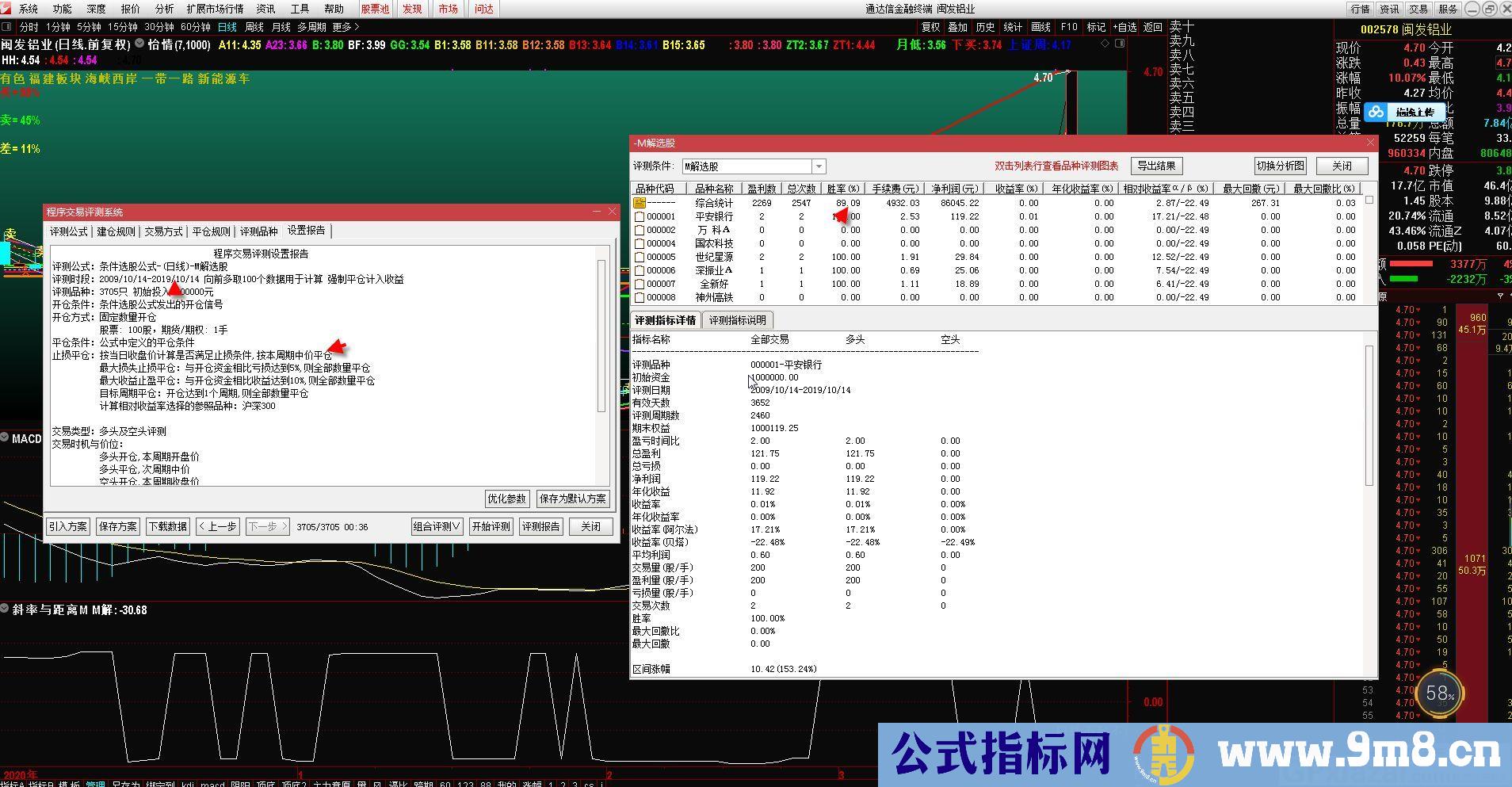Click the 复权 toolbar item
This screenshot has width=1512, height=787.
(x=930, y=27)
